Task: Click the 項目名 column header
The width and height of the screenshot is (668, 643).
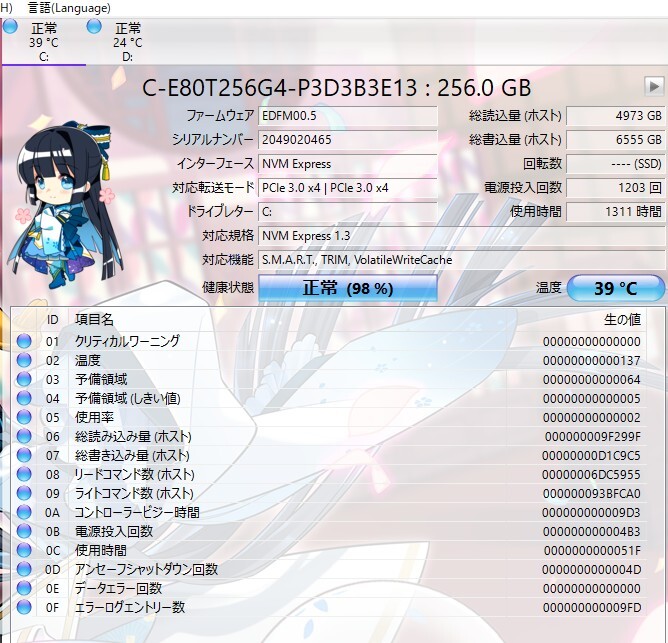Action: pyautogui.click(x=94, y=320)
